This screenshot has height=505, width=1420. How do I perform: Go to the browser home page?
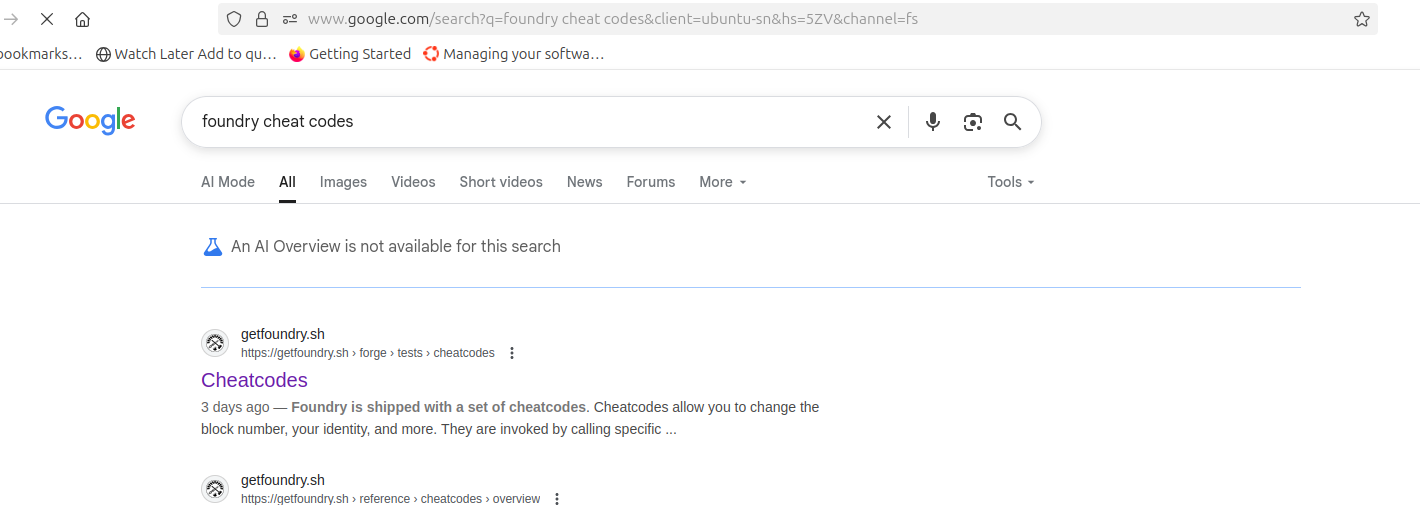[82, 19]
